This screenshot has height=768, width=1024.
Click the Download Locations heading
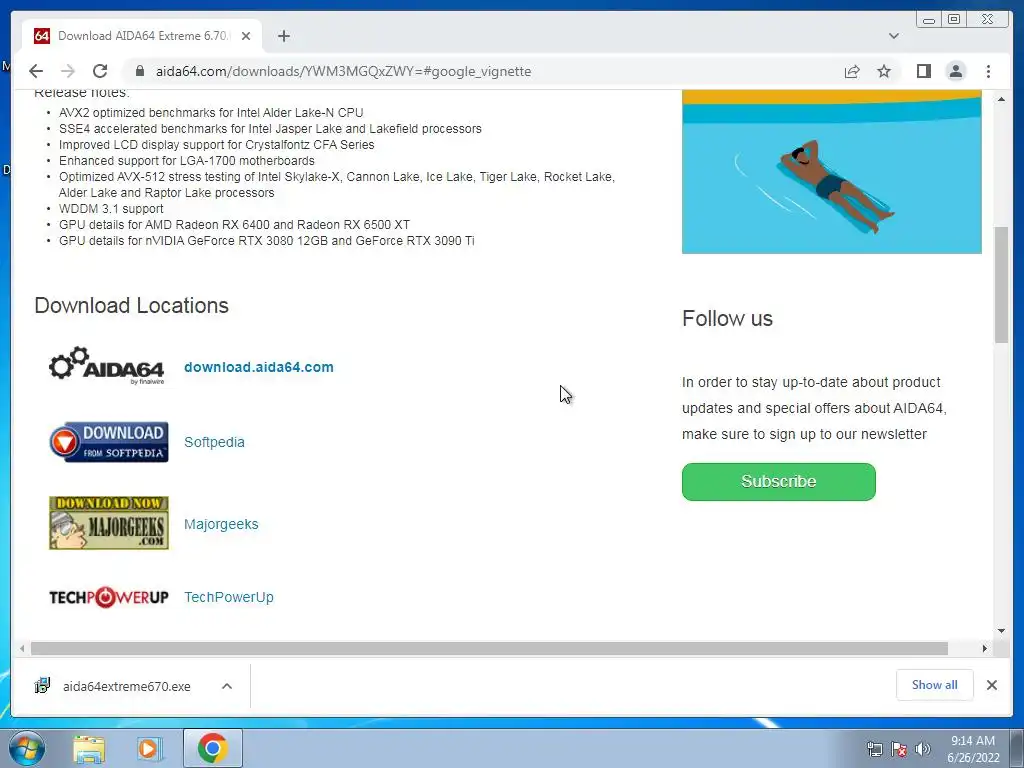coord(131,306)
